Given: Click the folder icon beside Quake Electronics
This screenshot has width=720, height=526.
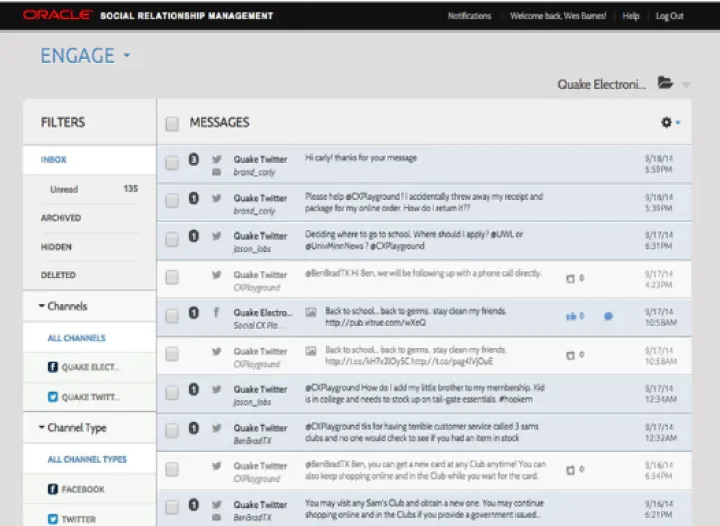Looking at the screenshot, I should (665, 84).
